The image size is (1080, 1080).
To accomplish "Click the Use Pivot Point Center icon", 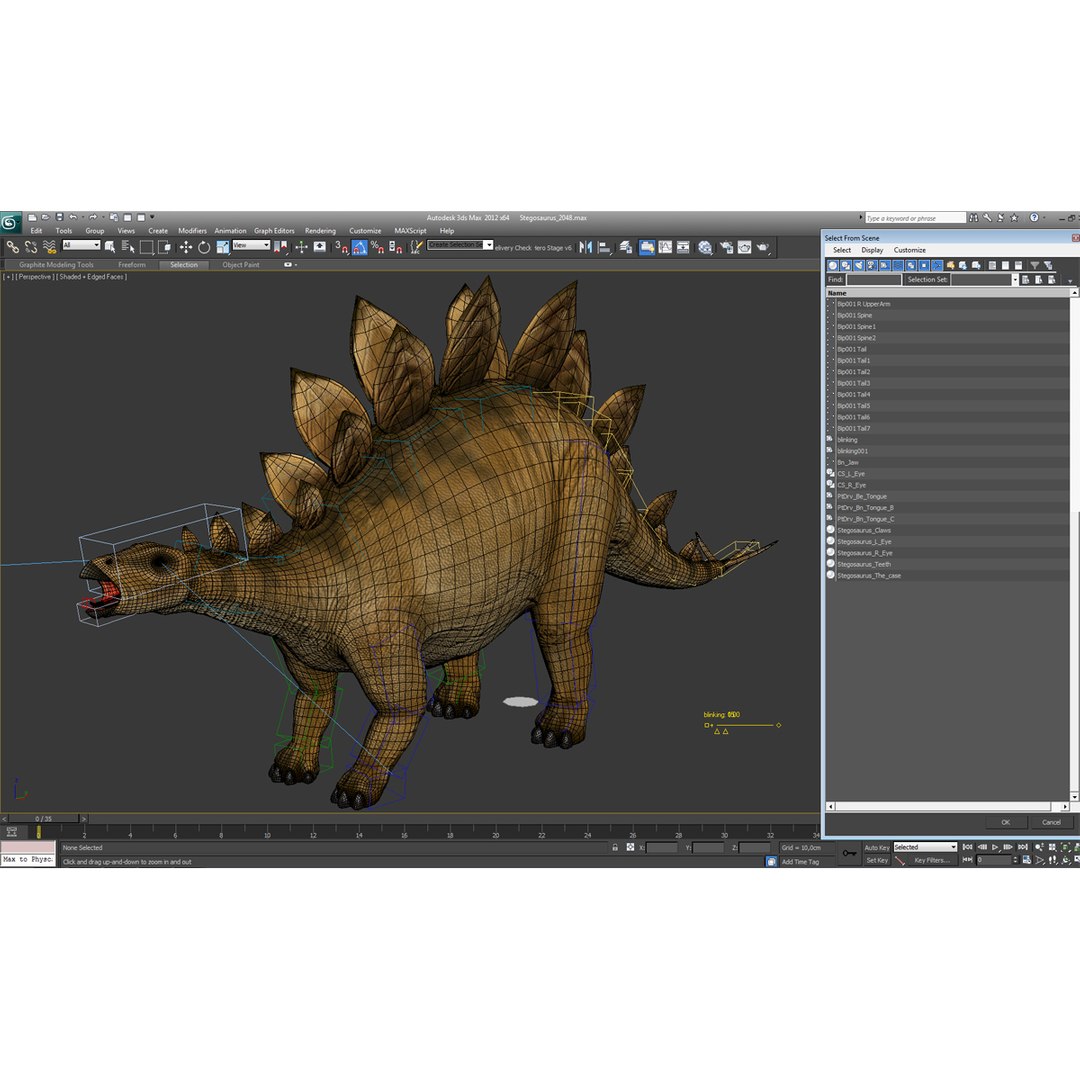I will 280,247.
